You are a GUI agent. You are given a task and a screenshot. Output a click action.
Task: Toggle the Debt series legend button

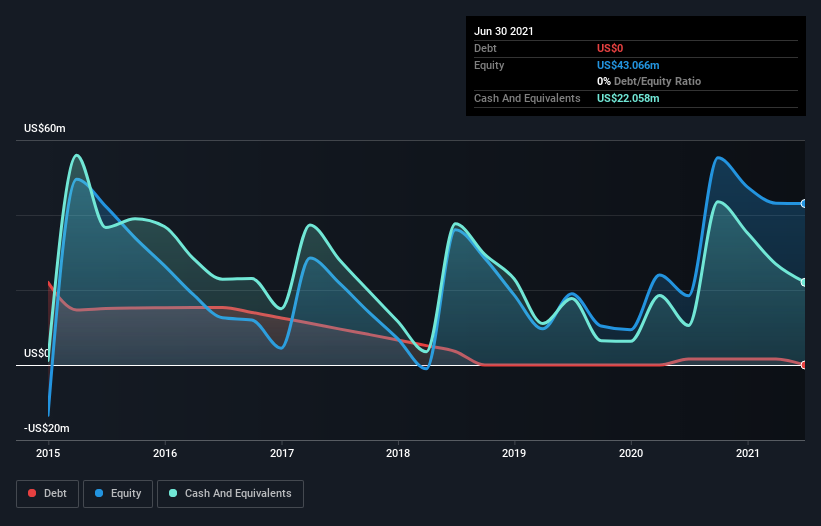point(47,494)
